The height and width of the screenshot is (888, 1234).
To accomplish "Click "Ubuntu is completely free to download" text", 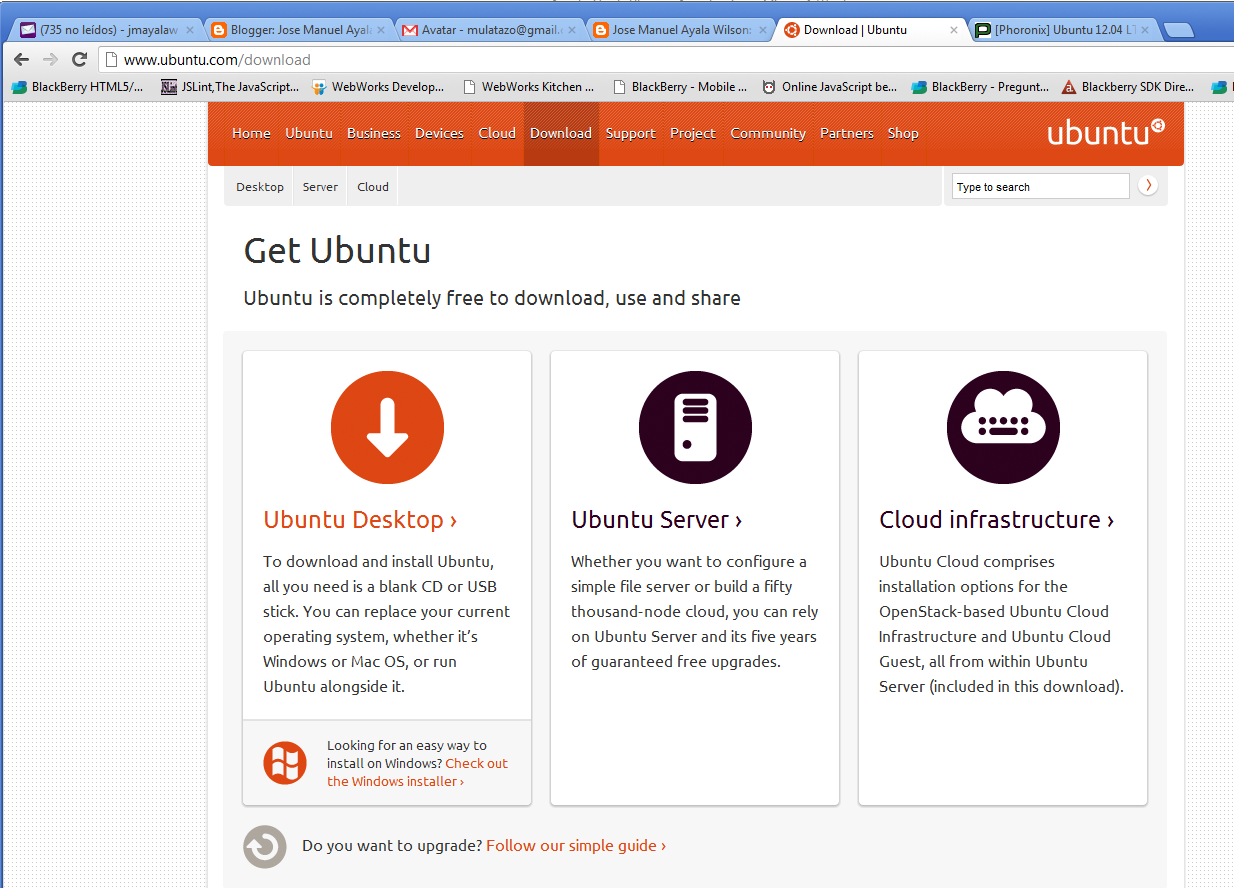I will click(492, 298).
